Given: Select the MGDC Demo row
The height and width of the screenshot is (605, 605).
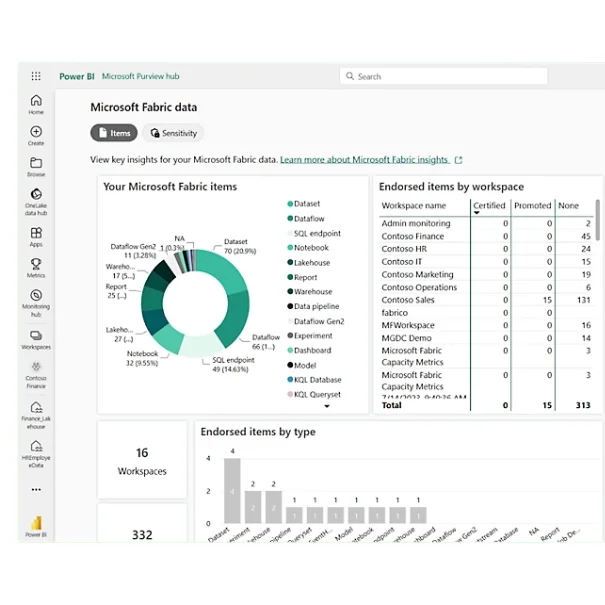Looking at the screenshot, I should coord(486,338).
